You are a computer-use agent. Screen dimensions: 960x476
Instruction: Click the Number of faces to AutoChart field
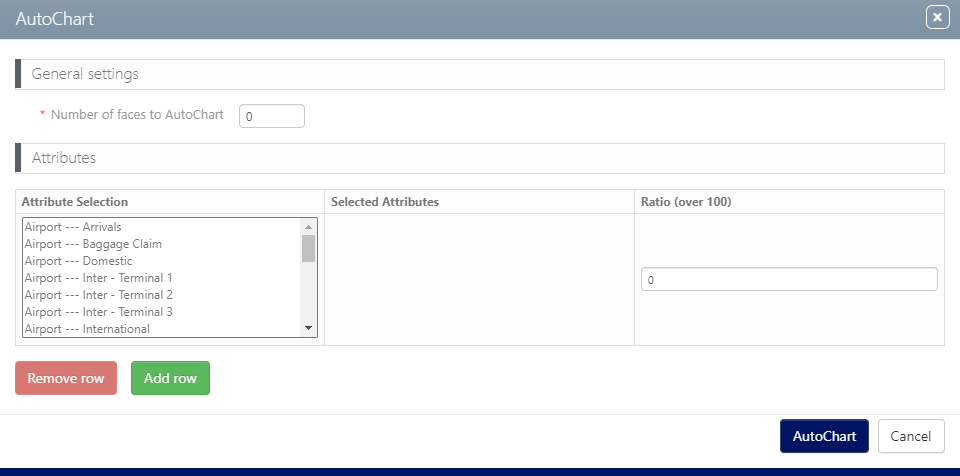[x=271, y=116]
